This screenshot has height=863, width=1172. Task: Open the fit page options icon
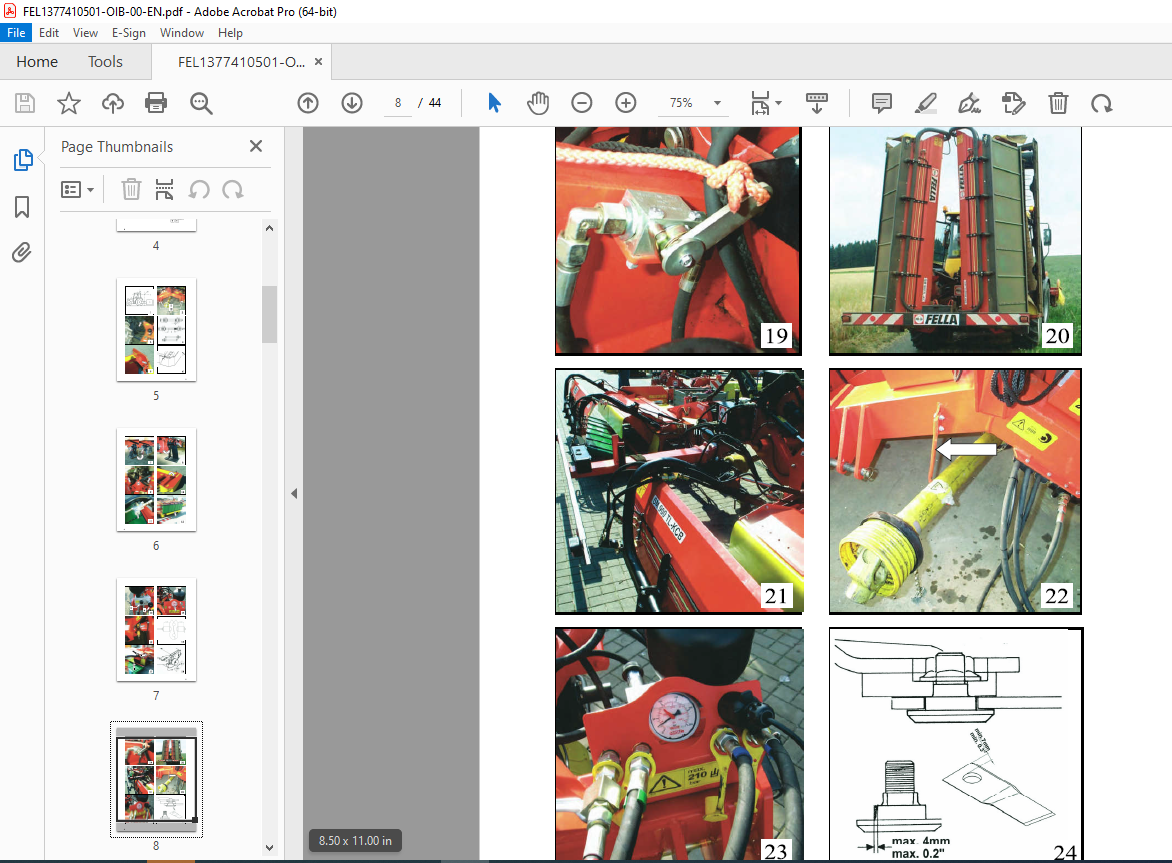pyautogui.click(x=765, y=102)
